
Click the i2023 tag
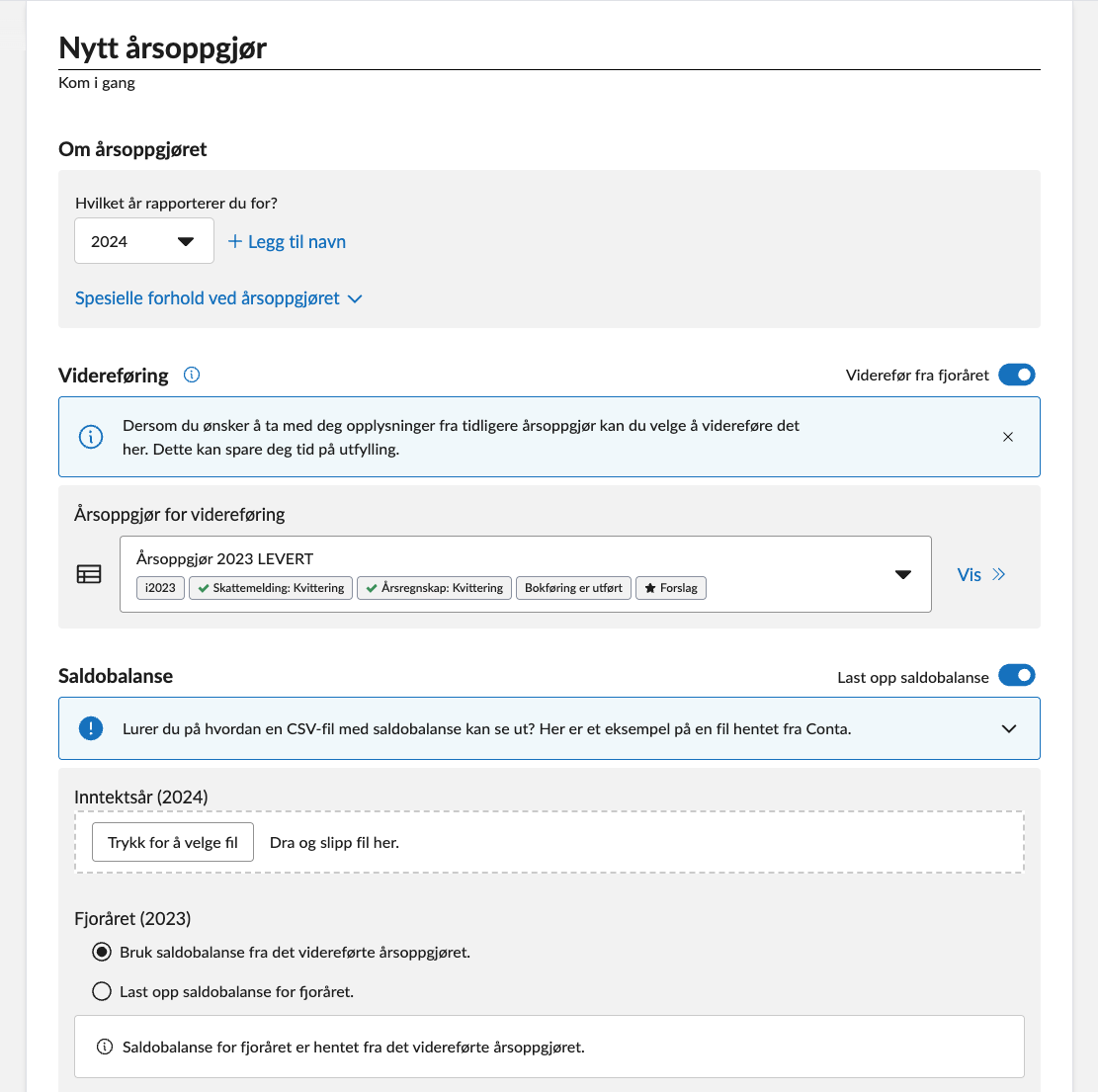click(x=160, y=588)
